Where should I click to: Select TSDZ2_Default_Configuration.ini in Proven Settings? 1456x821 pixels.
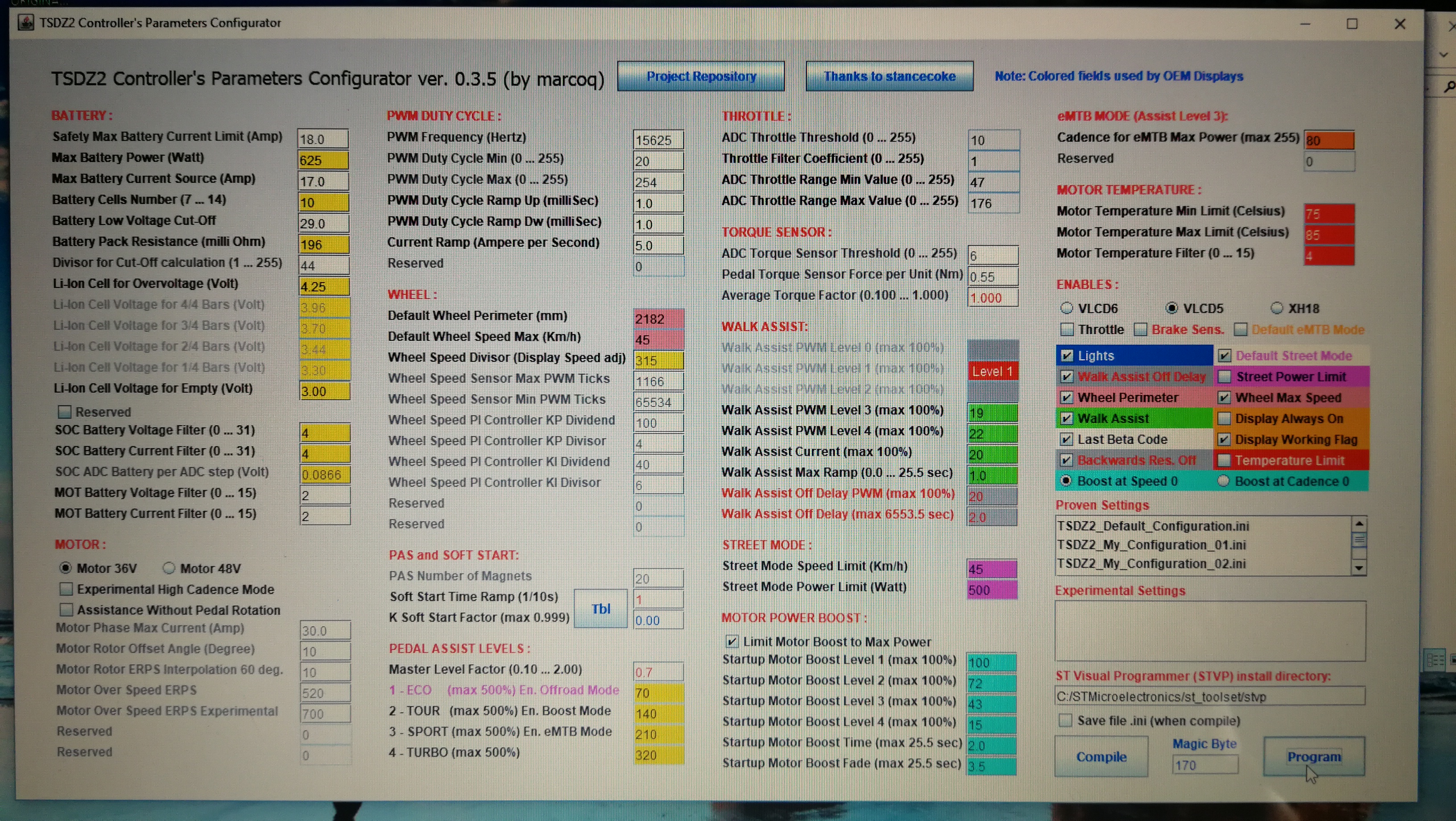[x=1153, y=526]
